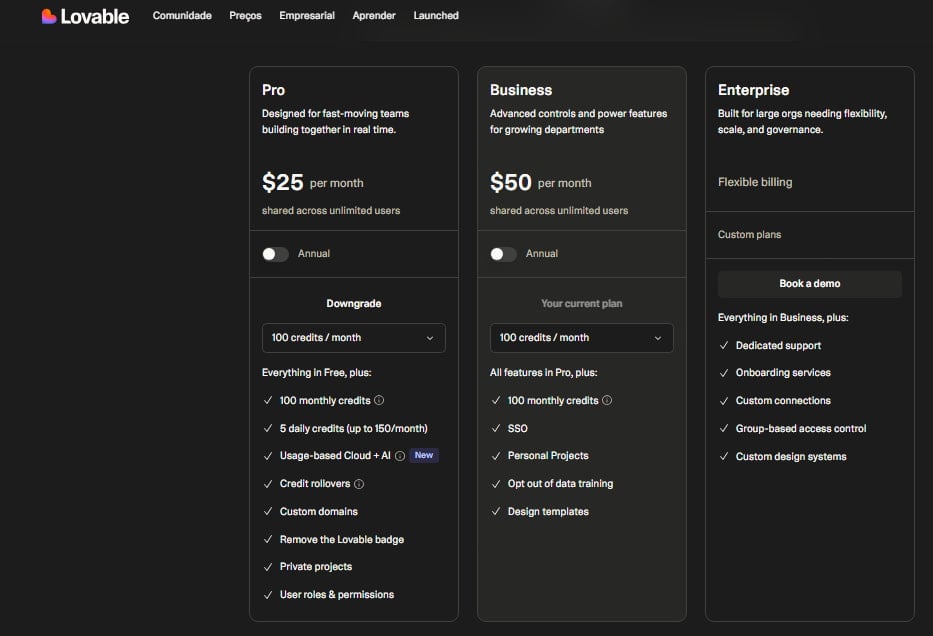The image size is (933, 636).
Task: Click checkmark icon next to Dedicated support
Action: point(724,346)
